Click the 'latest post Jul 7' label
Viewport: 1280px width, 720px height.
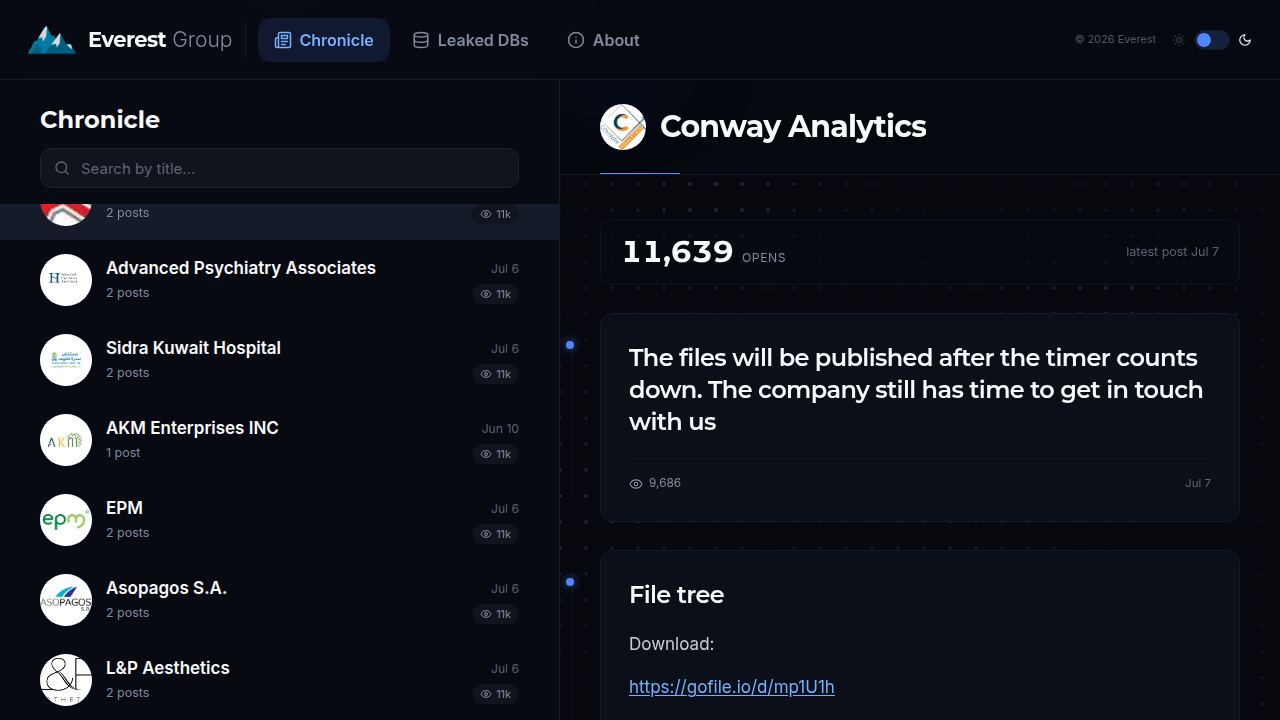pos(1172,252)
